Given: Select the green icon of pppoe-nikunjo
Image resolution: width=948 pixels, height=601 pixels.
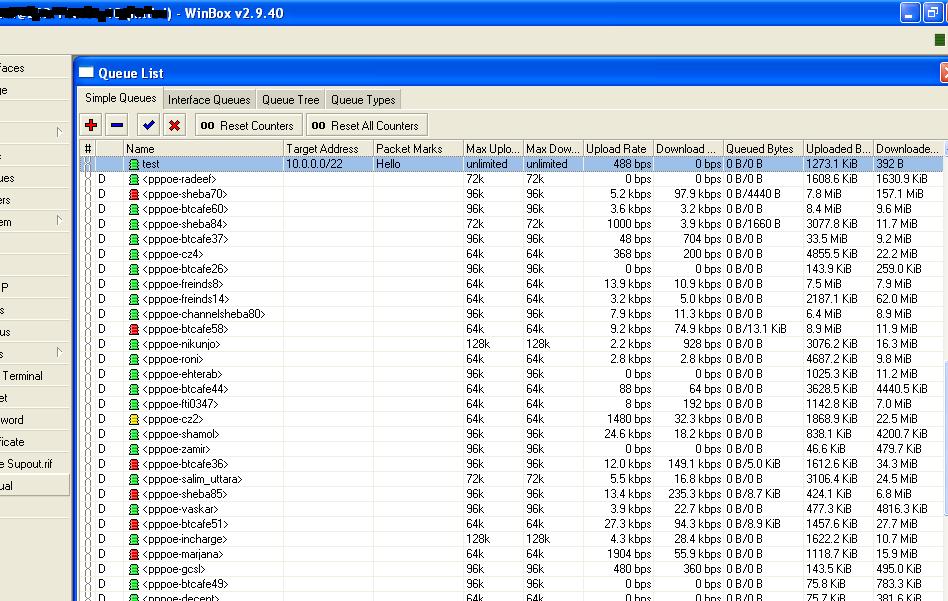Looking at the screenshot, I should 134,344.
